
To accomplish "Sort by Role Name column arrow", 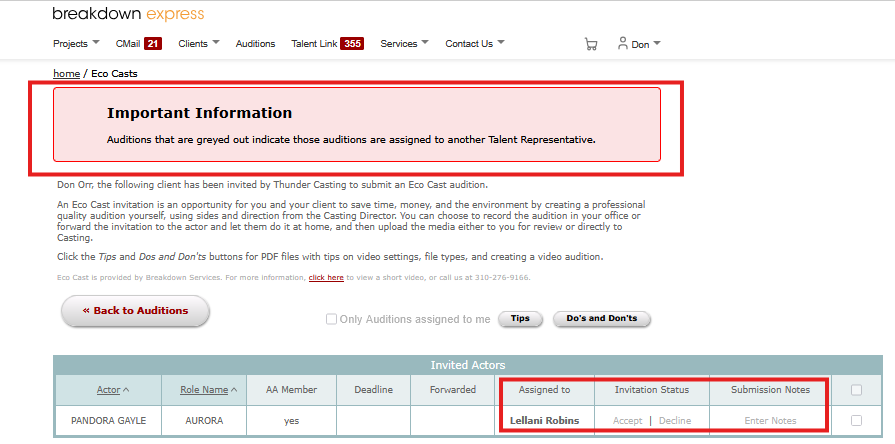I will [x=233, y=390].
